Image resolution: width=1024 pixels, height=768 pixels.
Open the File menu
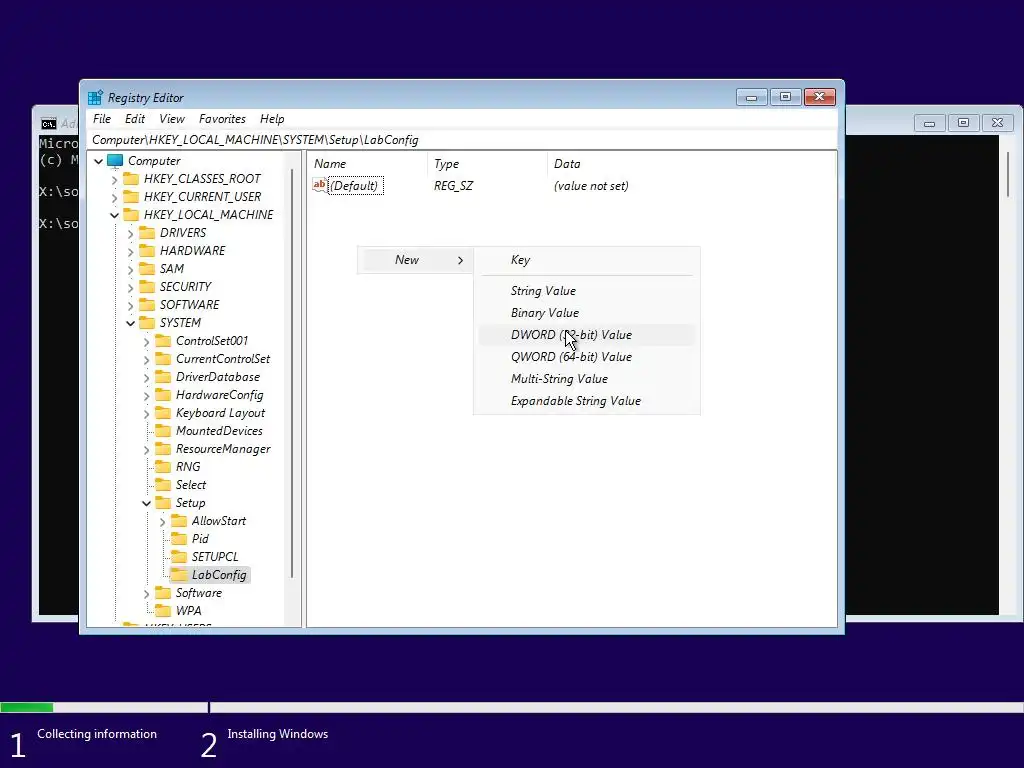tap(102, 119)
